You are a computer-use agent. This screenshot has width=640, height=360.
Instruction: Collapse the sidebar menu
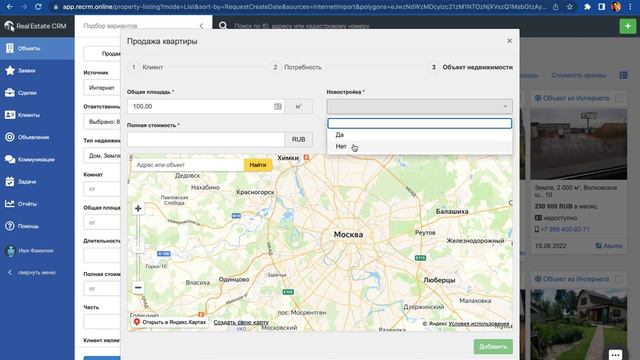click(32, 272)
